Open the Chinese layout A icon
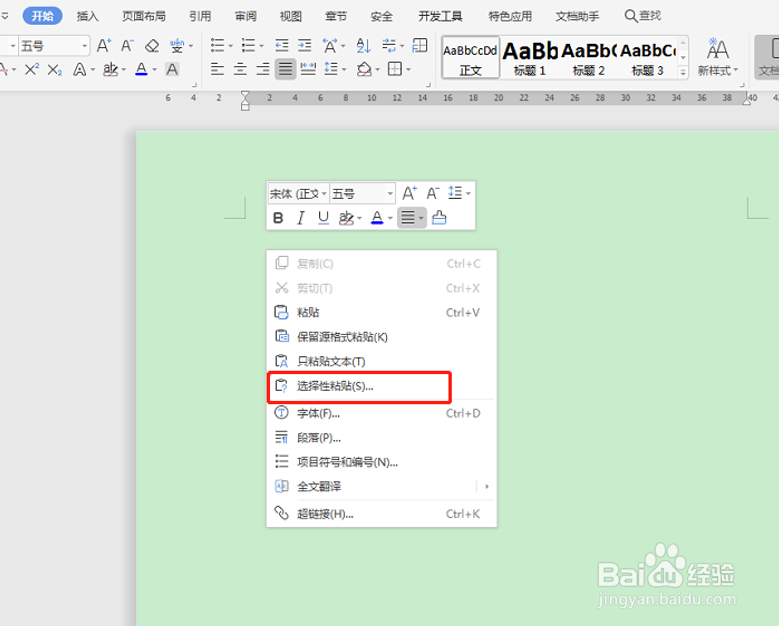Image resolution: width=779 pixels, height=626 pixels. (x=329, y=46)
